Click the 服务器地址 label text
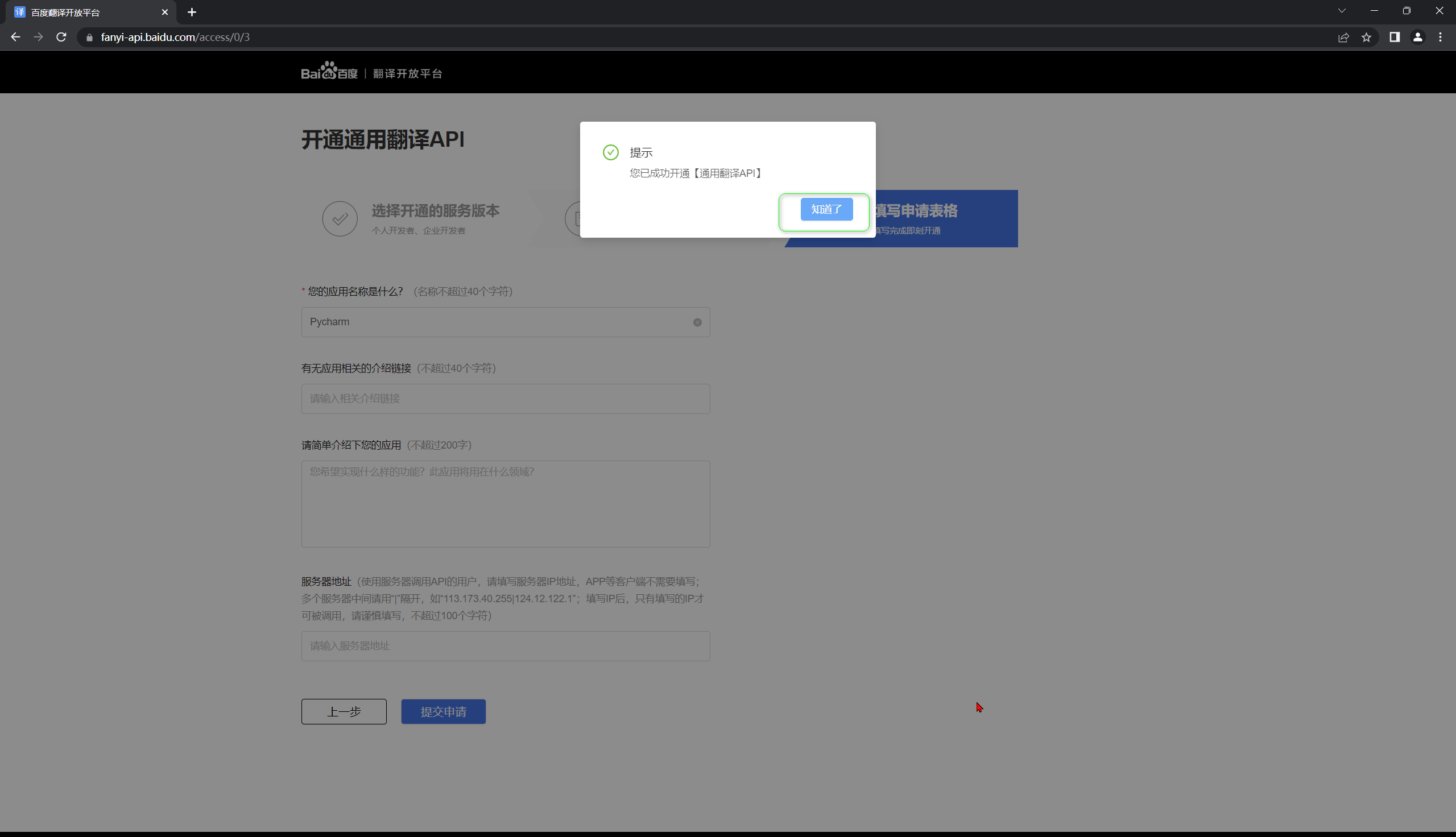This screenshot has height=837, width=1456. coord(326,582)
